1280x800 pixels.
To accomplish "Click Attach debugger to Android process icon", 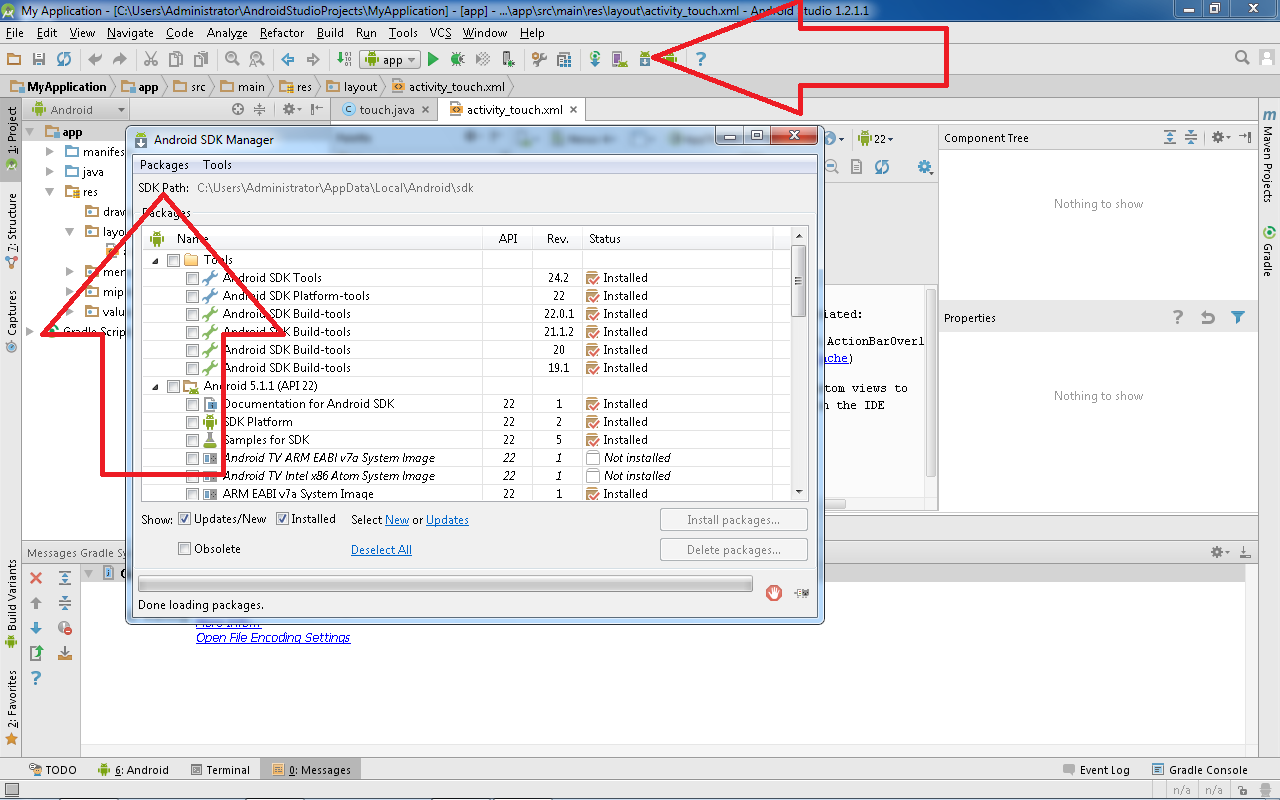I will 508,60.
